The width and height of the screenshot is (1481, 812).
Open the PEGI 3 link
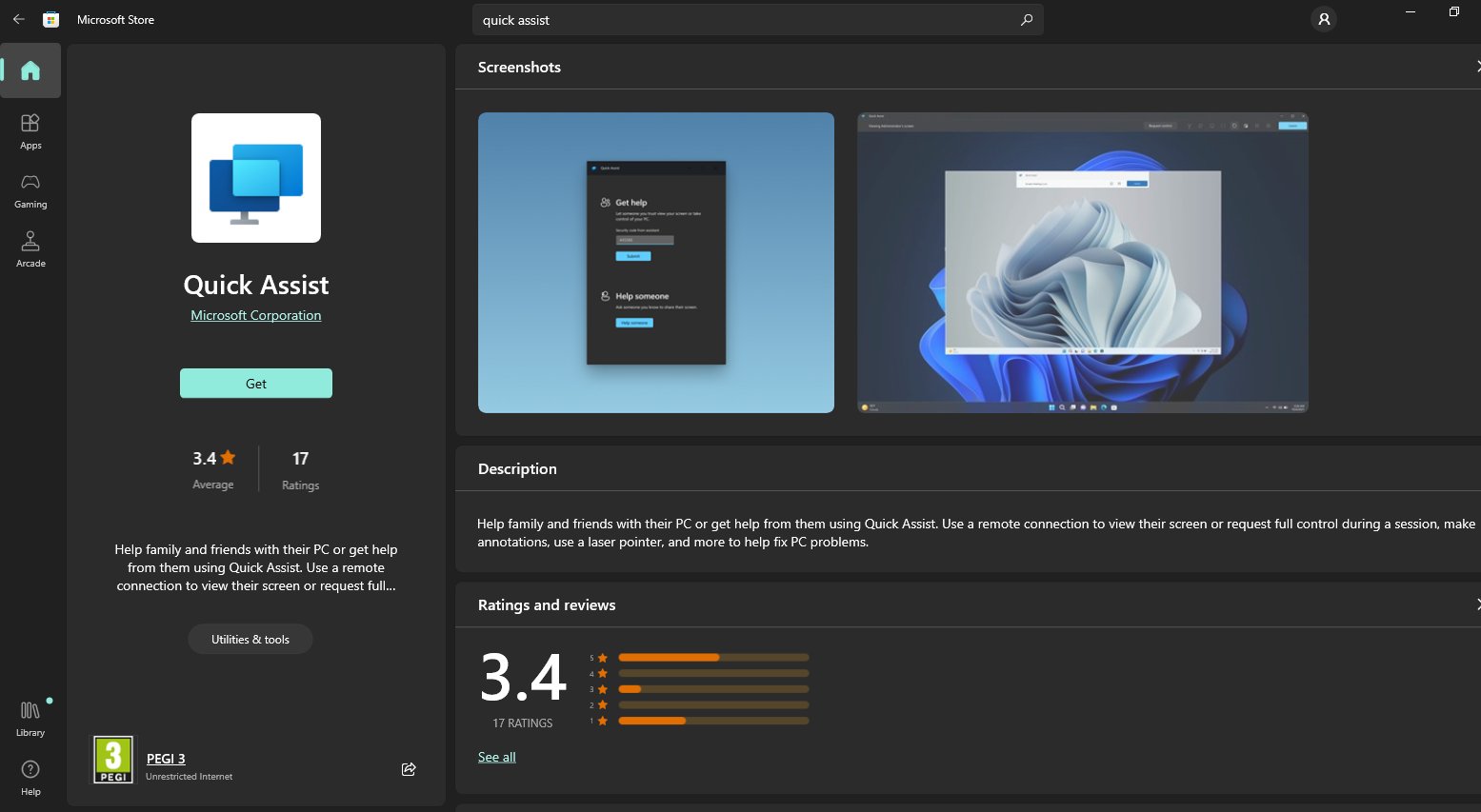166,759
